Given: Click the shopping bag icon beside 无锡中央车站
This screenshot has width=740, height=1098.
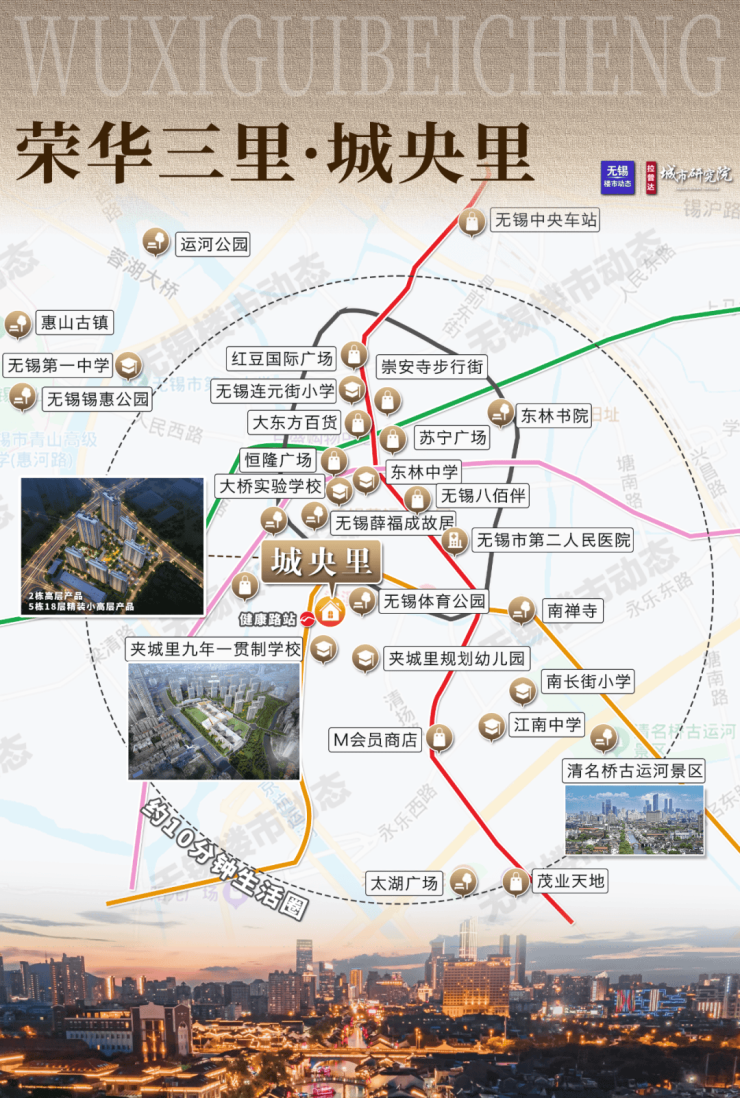Looking at the screenshot, I should pos(473,223).
